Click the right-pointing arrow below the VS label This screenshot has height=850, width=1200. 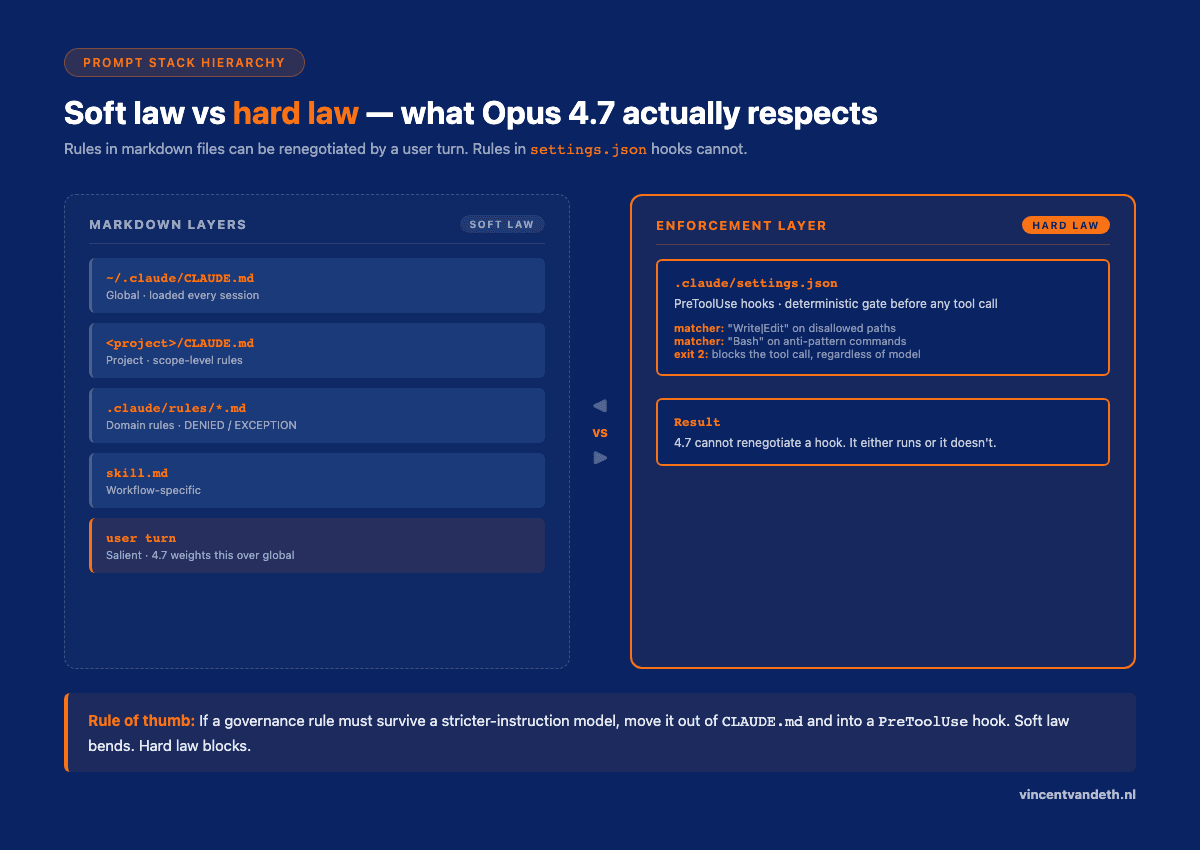pyautogui.click(x=600, y=457)
